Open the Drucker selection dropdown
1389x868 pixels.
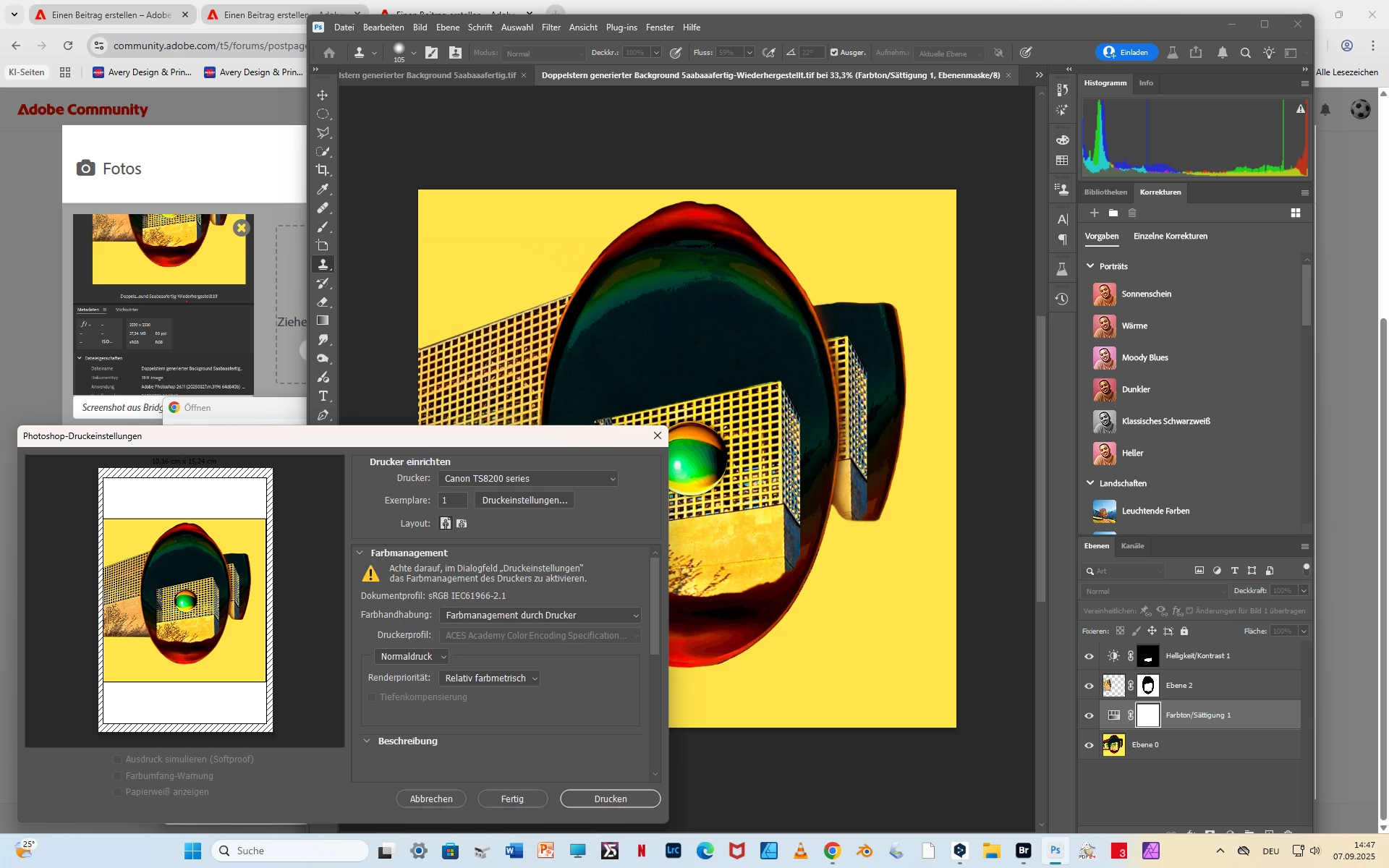point(528,479)
